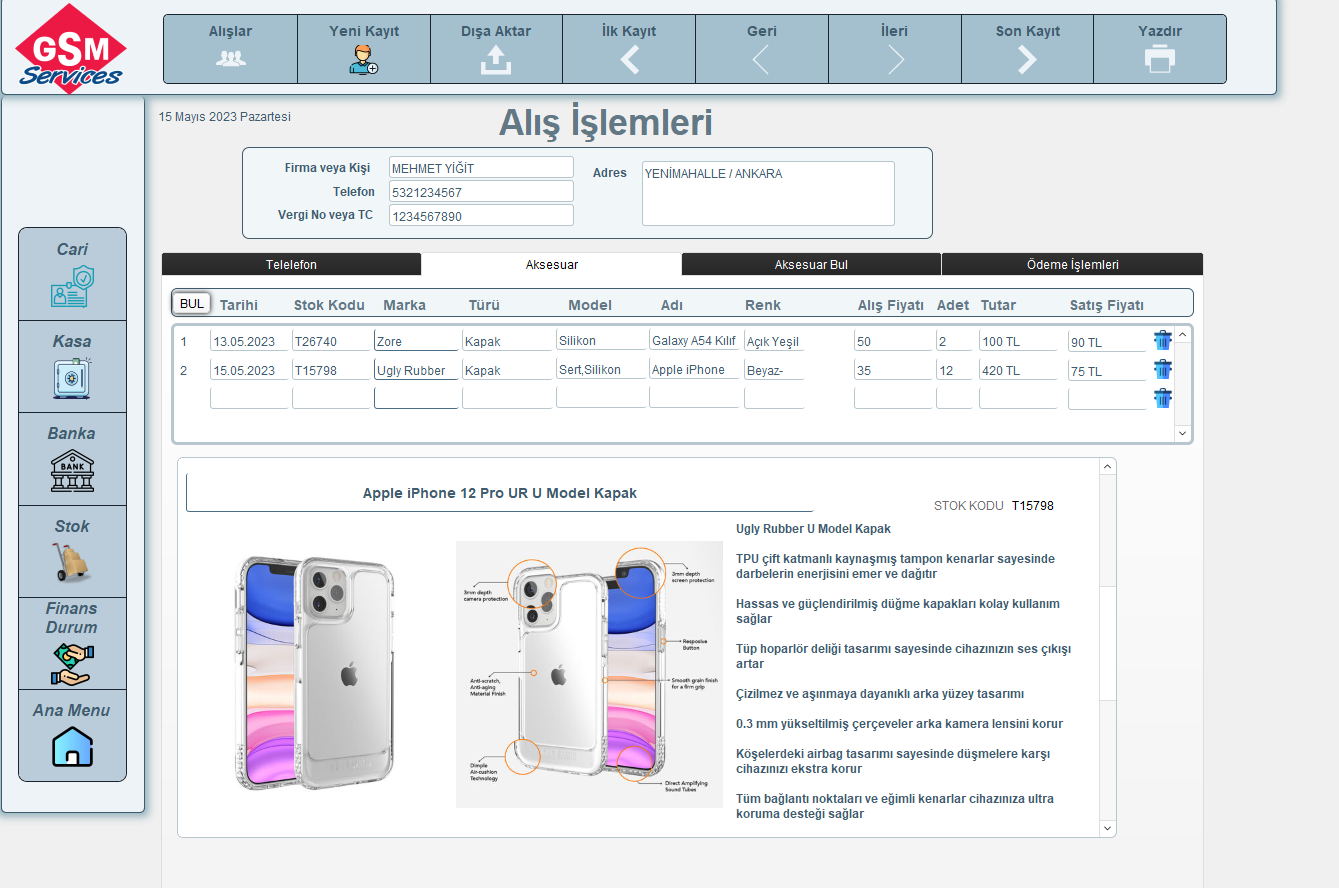Image resolution: width=1339 pixels, height=888 pixels.
Task: Open Finans Durum handshake icon
Action: point(72,664)
